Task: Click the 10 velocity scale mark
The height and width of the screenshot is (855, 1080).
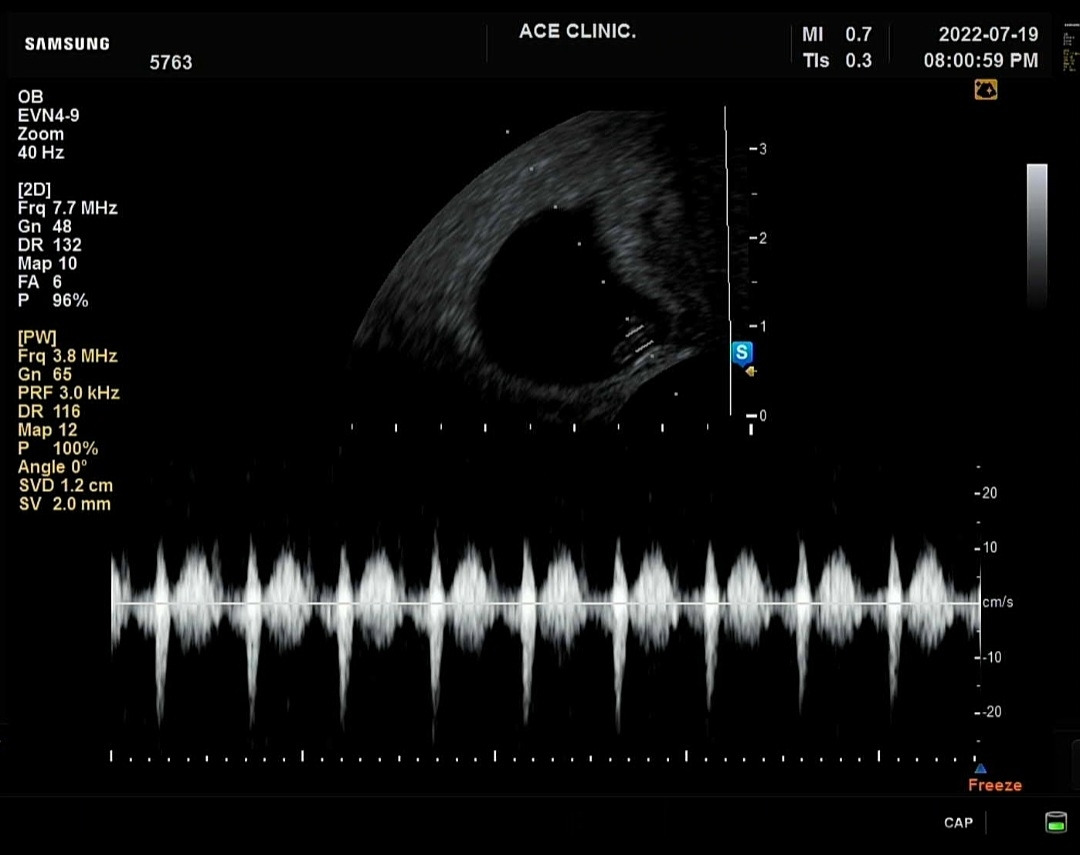Action: click(989, 548)
